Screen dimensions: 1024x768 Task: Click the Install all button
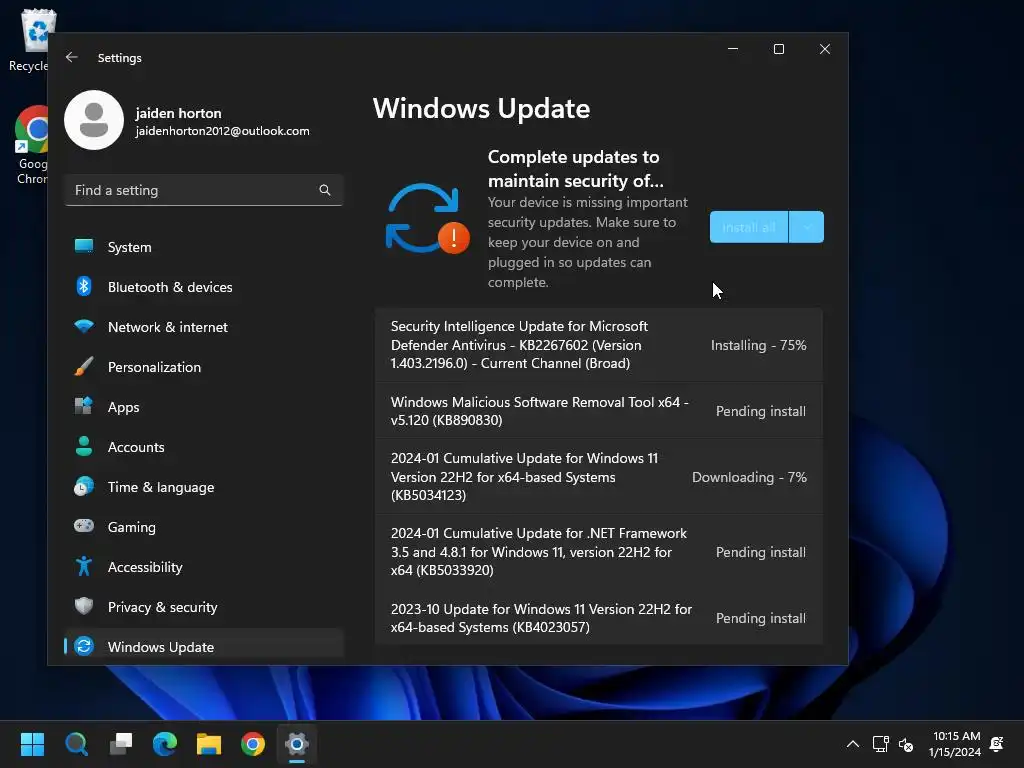pos(749,227)
